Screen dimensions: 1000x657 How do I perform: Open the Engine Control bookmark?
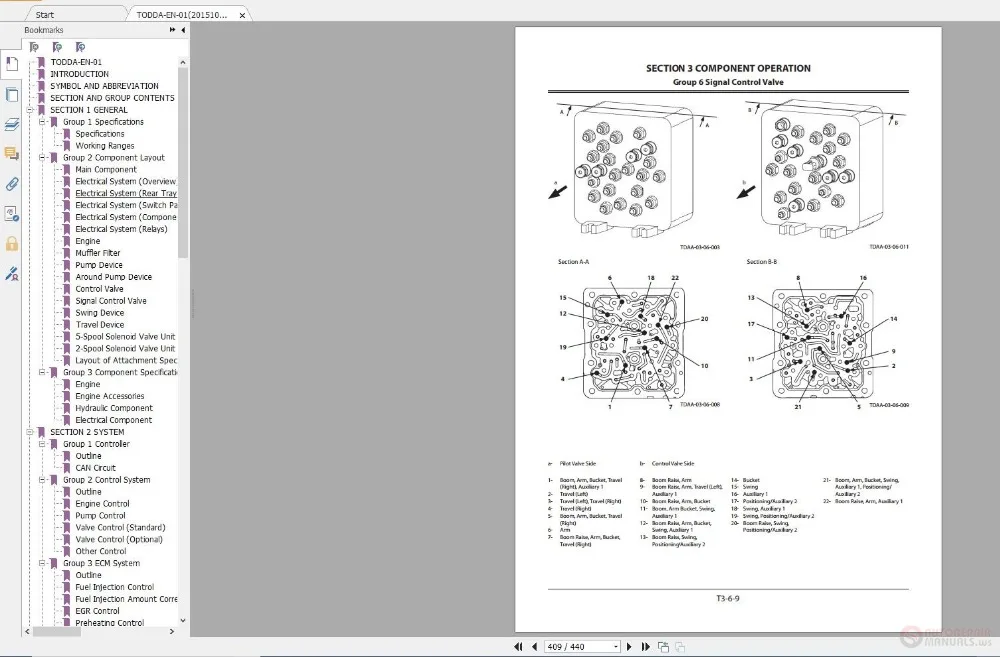pos(102,504)
